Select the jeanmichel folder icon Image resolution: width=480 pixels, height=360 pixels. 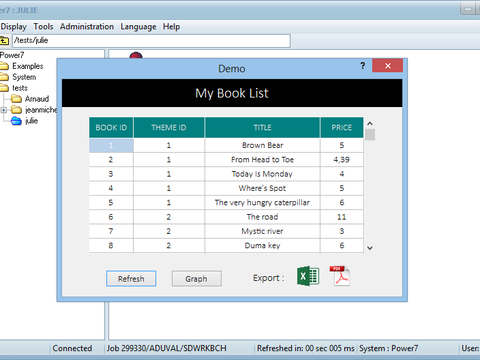pos(16,110)
